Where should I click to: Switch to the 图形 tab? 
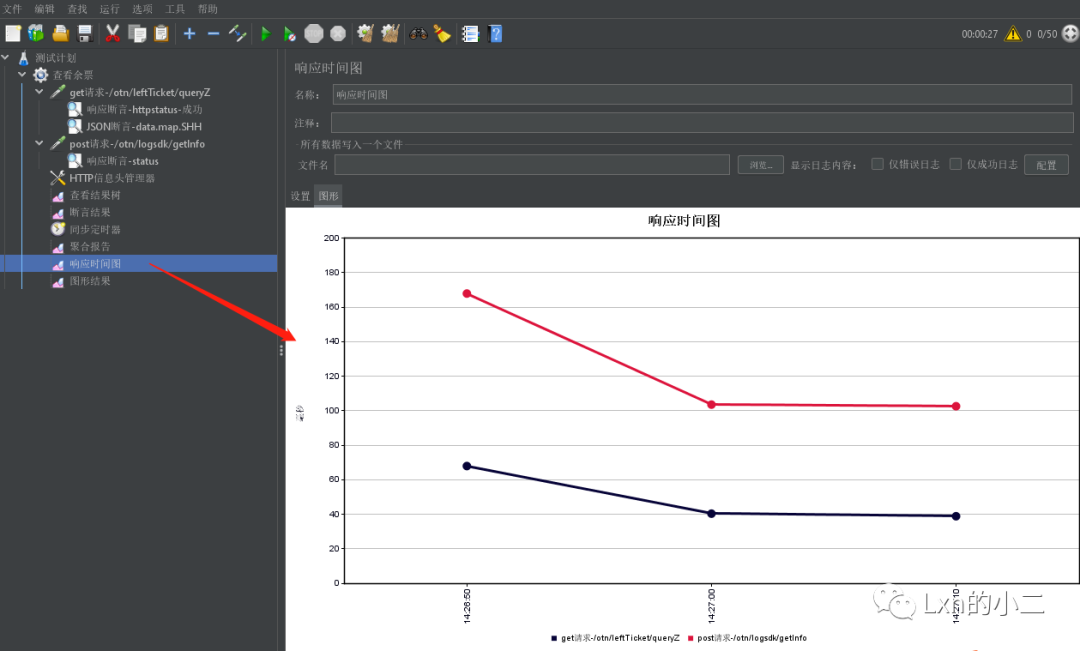point(329,196)
